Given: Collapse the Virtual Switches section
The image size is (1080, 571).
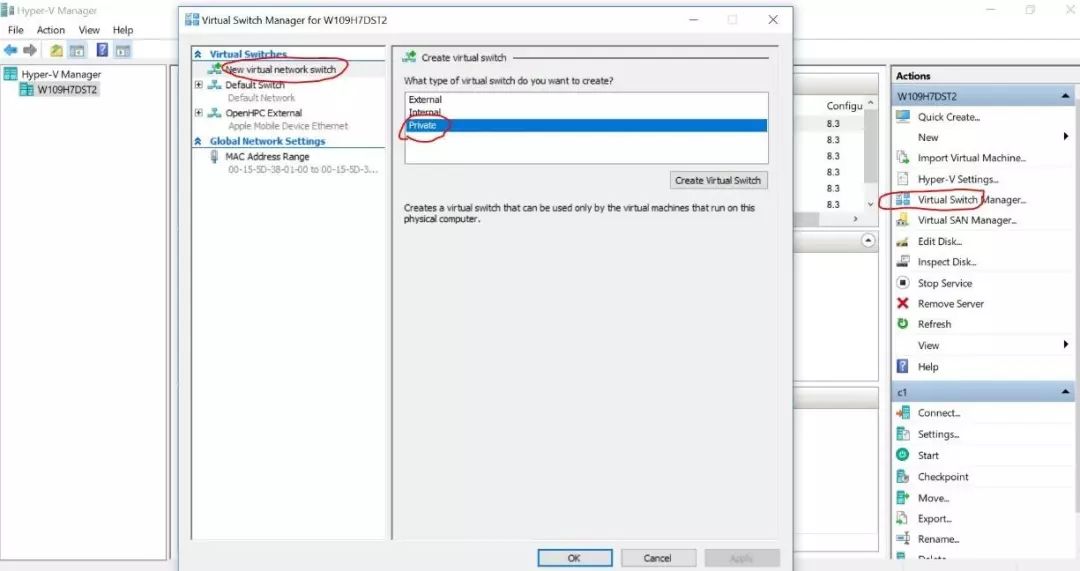Looking at the screenshot, I should coord(198,54).
